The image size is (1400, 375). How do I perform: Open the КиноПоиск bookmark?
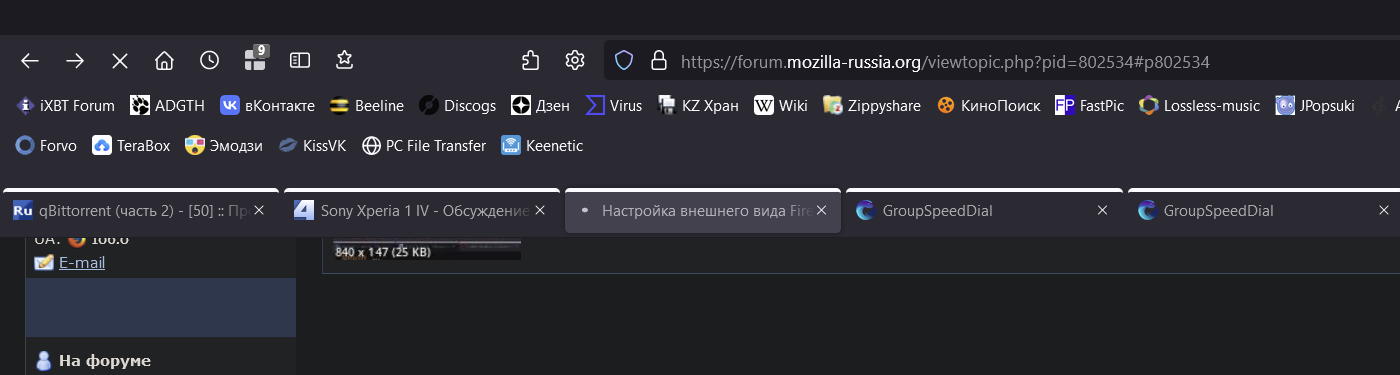[988, 105]
